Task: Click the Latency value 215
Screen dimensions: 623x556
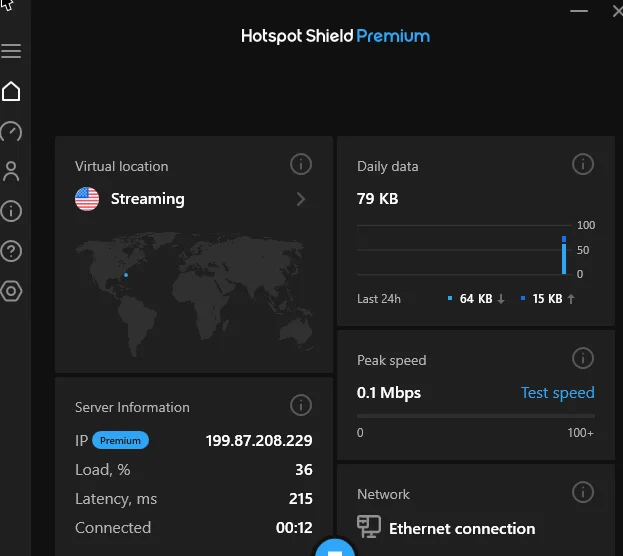Action: [x=301, y=498]
